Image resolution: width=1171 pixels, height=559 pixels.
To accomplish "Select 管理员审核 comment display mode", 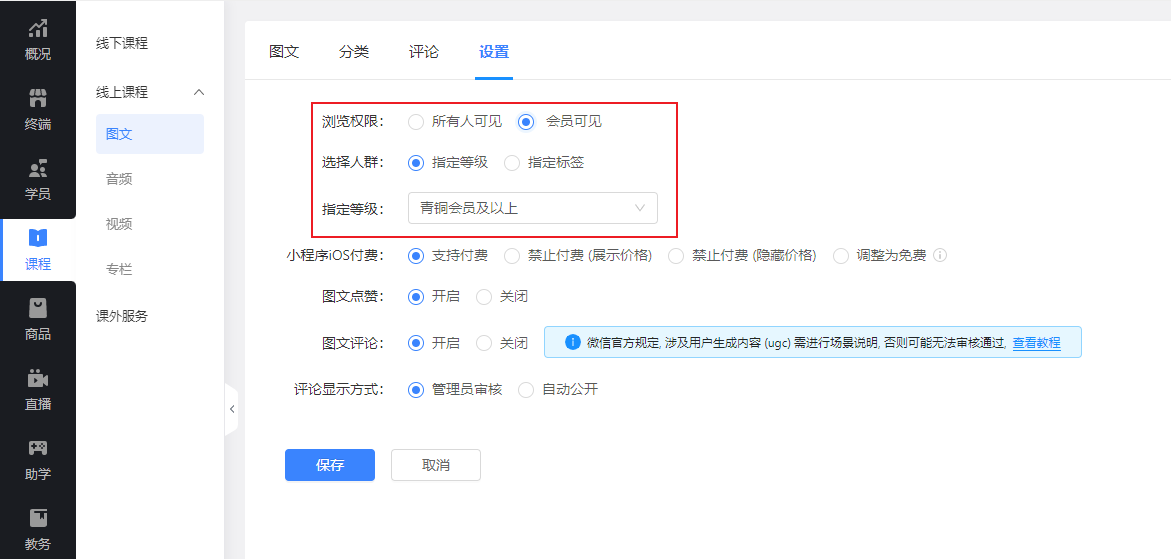I will point(416,390).
